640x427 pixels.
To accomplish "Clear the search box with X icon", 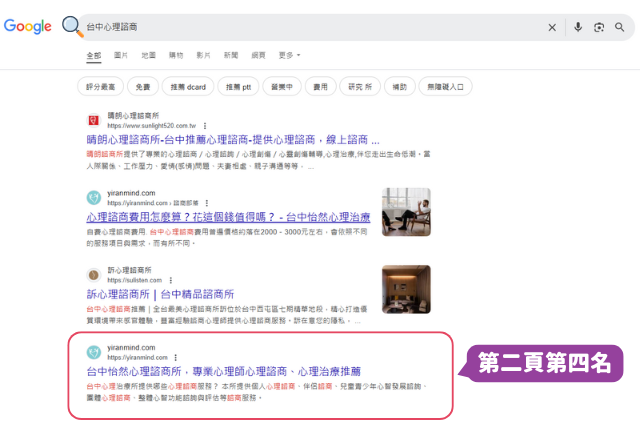I will (x=552, y=27).
